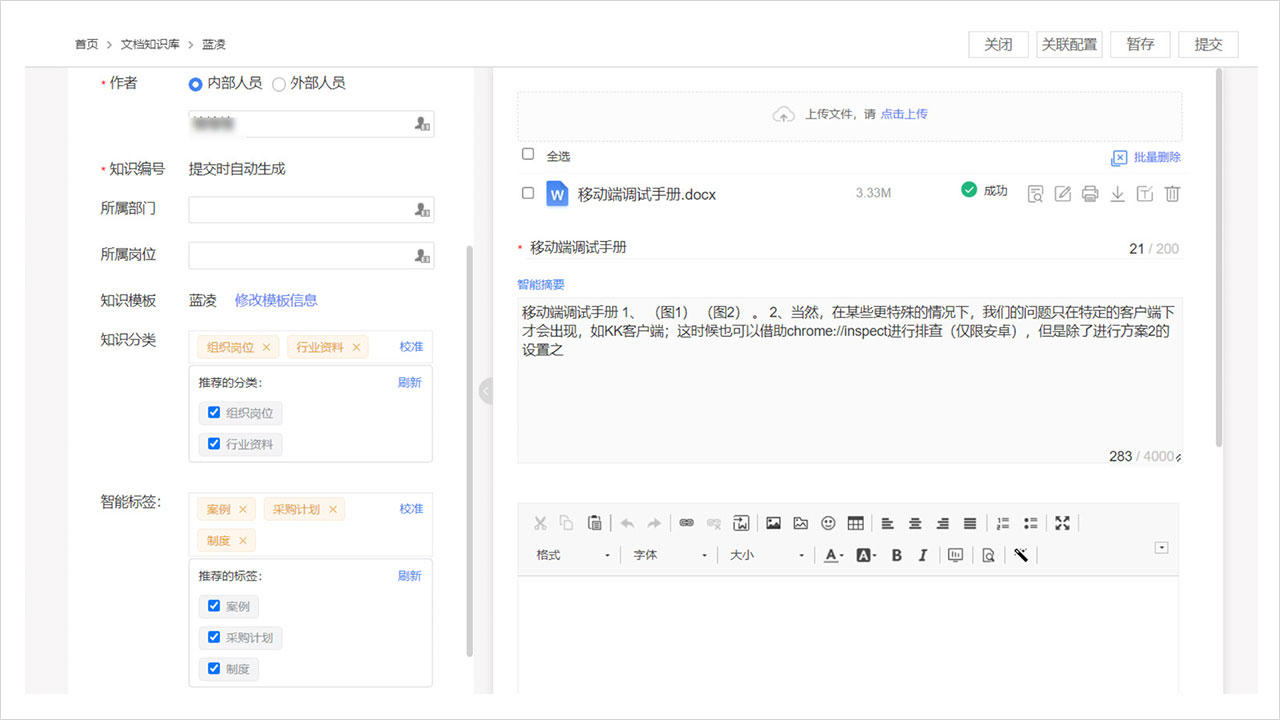
Task: Open the 字体 font dropdown
Action: [x=670, y=555]
